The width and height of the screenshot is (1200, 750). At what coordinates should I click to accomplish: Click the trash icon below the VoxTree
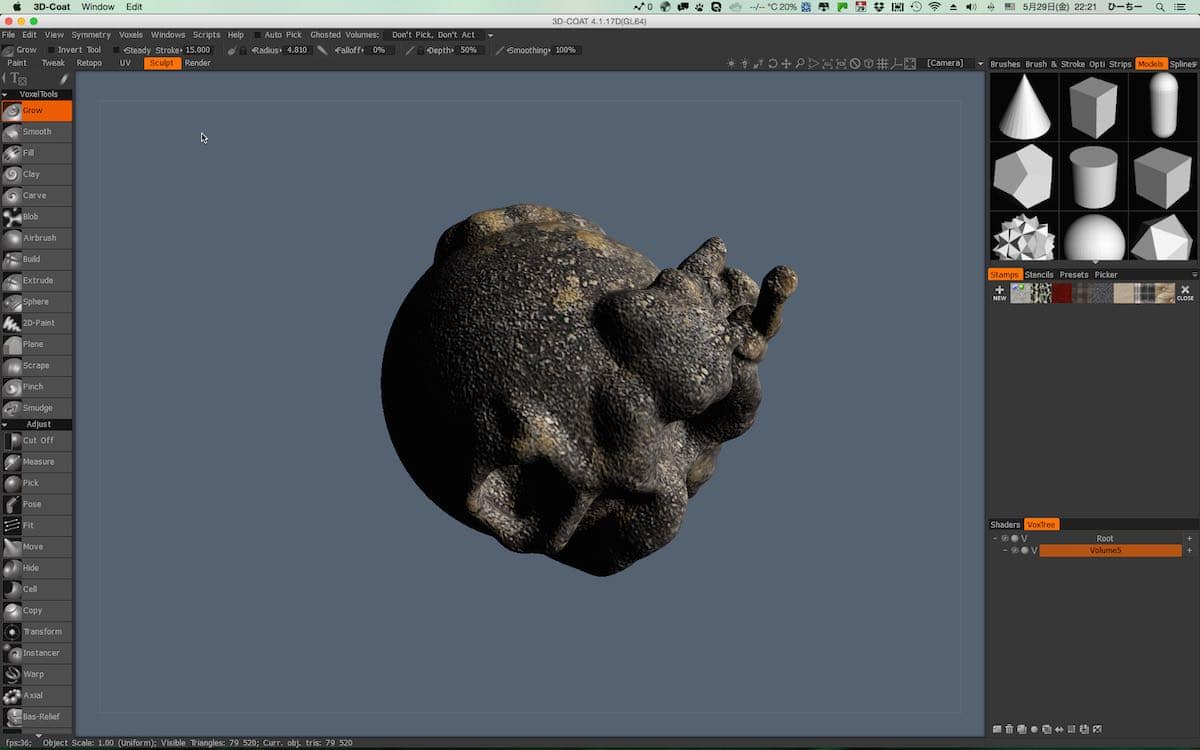[x=1008, y=729]
